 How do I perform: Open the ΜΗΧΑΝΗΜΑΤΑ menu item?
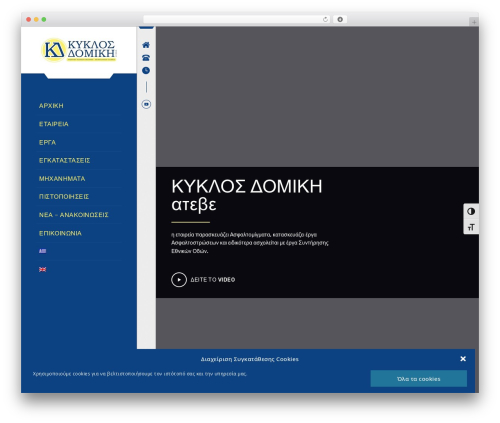click(x=62, y=179)
